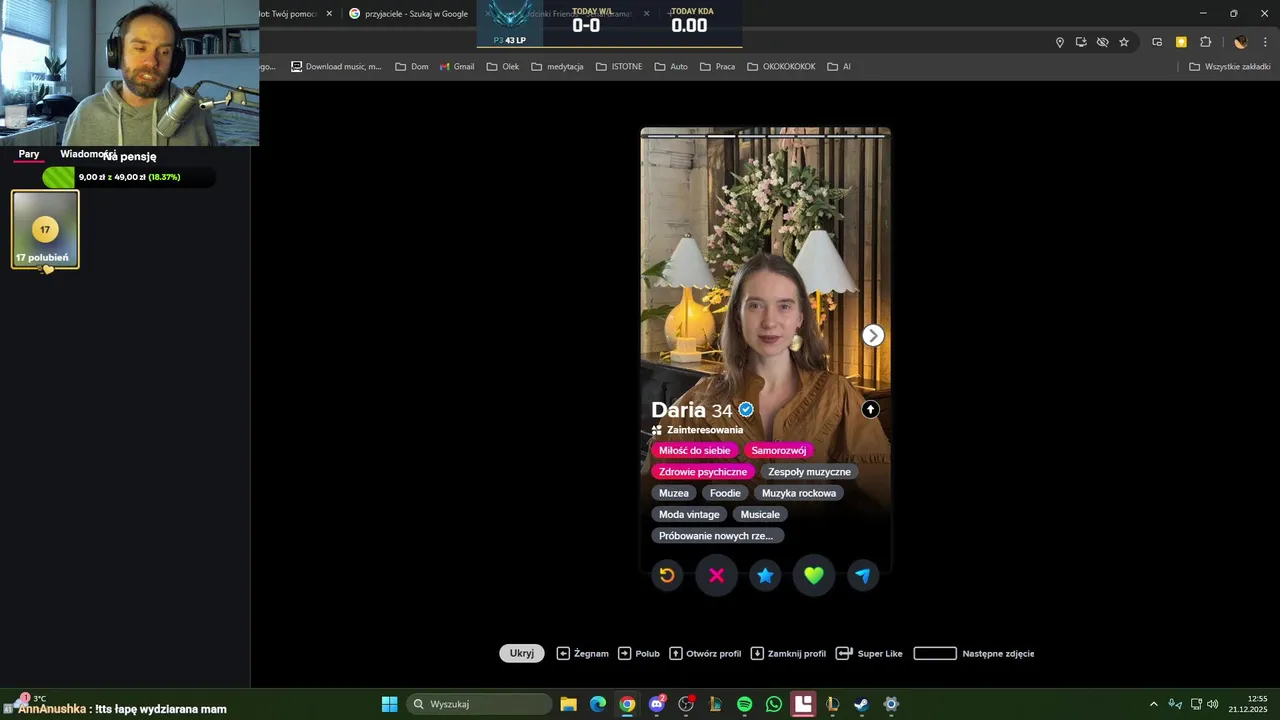1280x720 pixels.
Task: Click the blue verified badge next to Daria
Action: click(x=746, y=410)
